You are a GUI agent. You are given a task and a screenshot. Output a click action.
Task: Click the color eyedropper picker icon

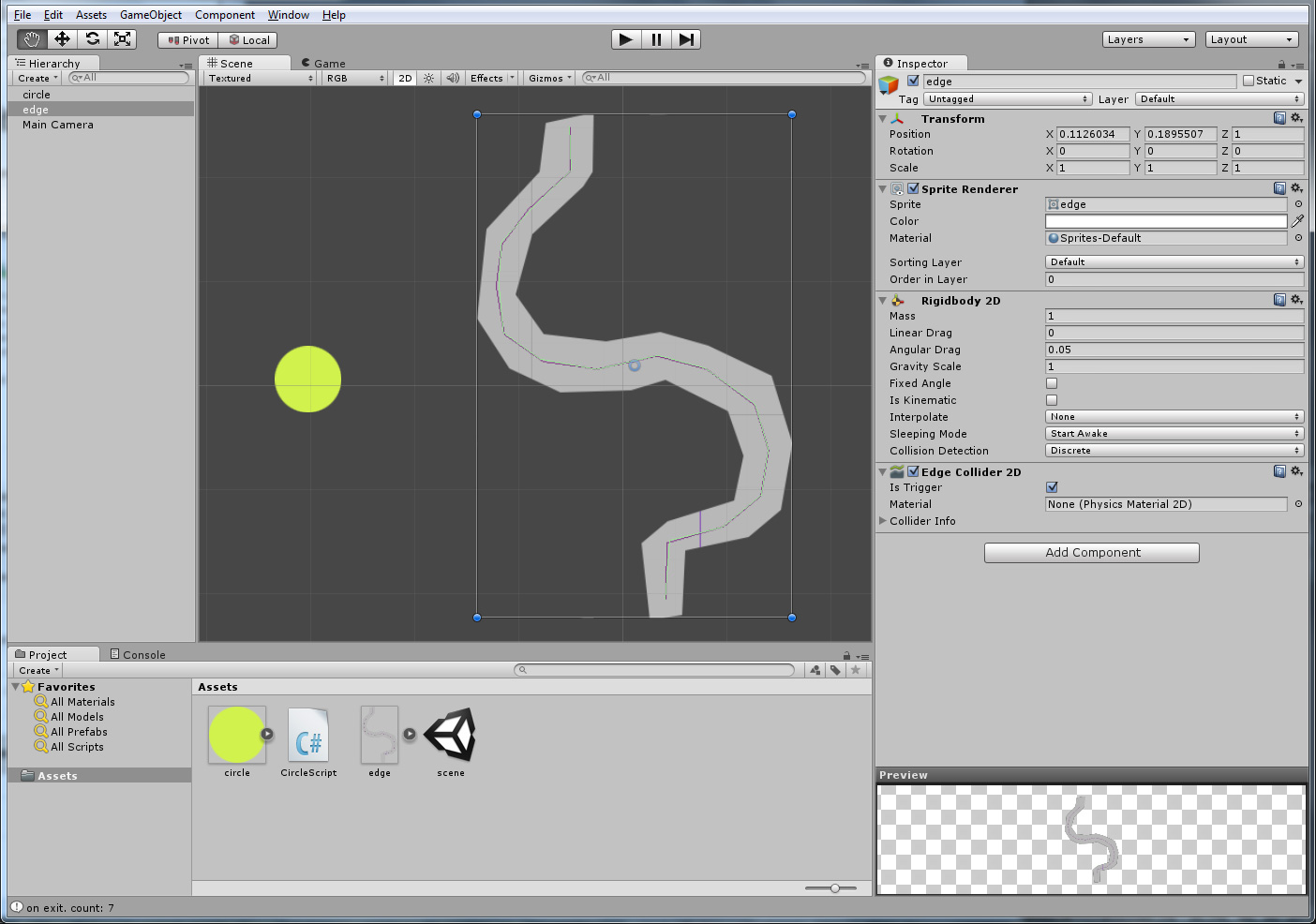(1297, 221)
